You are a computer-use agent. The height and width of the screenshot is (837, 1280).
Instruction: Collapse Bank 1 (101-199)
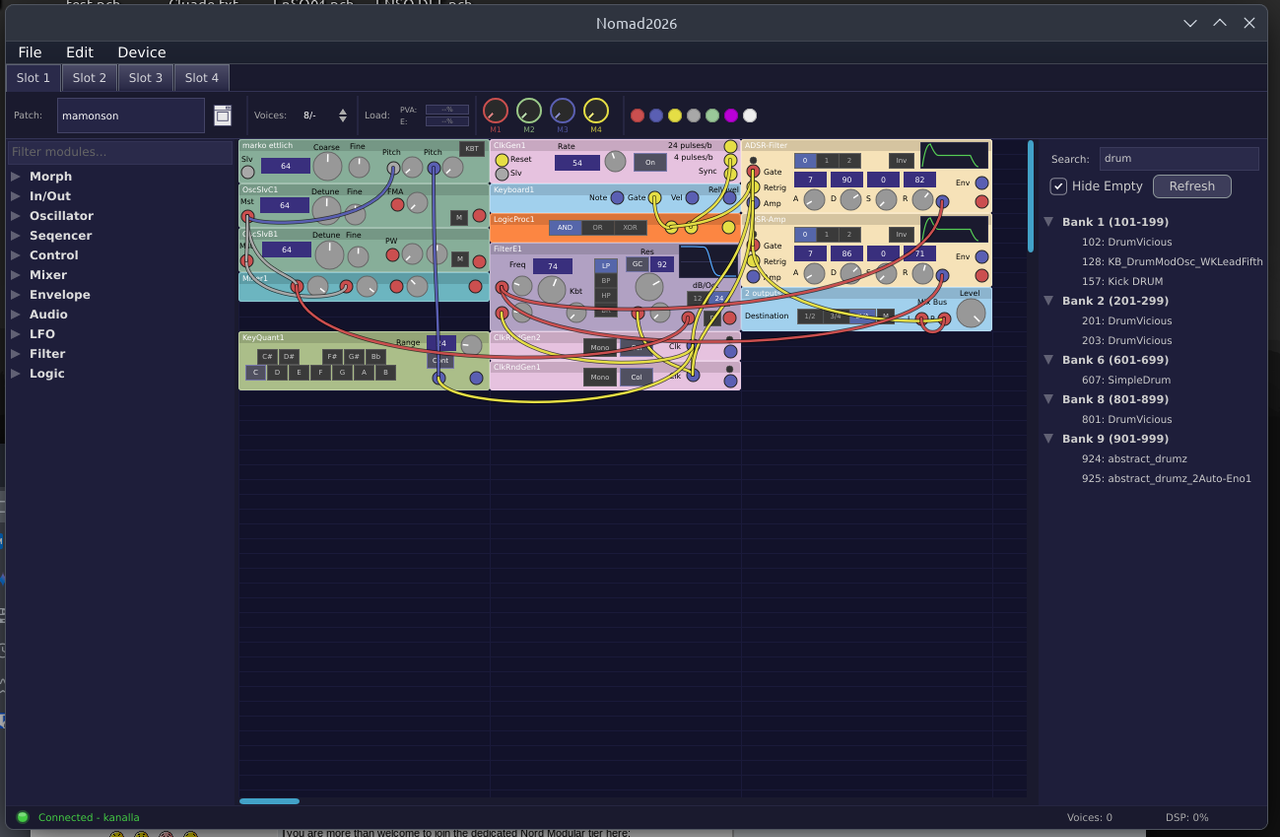(1049, 222)
